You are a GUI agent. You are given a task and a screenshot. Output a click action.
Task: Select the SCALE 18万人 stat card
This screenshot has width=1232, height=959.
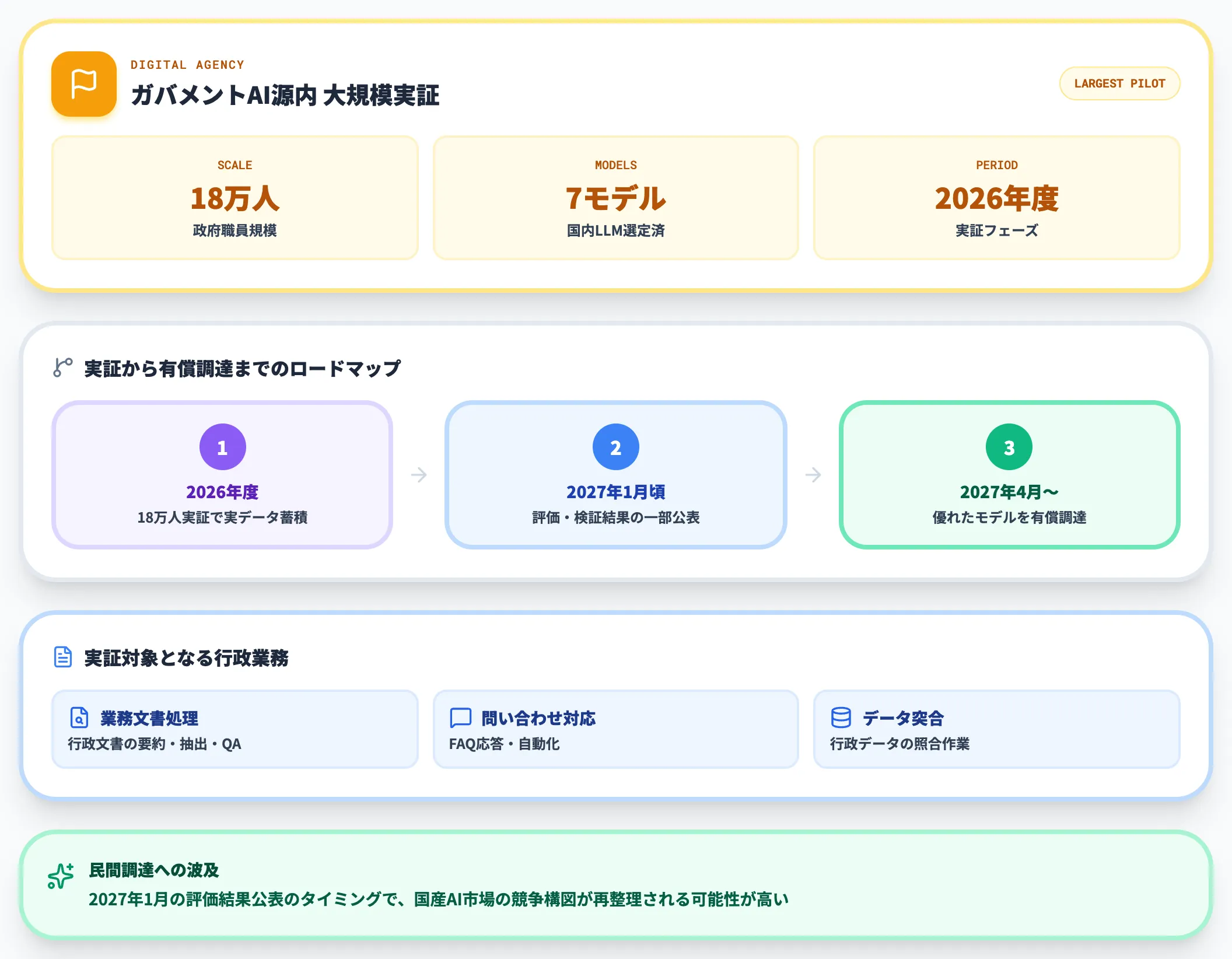coord(235,198)
